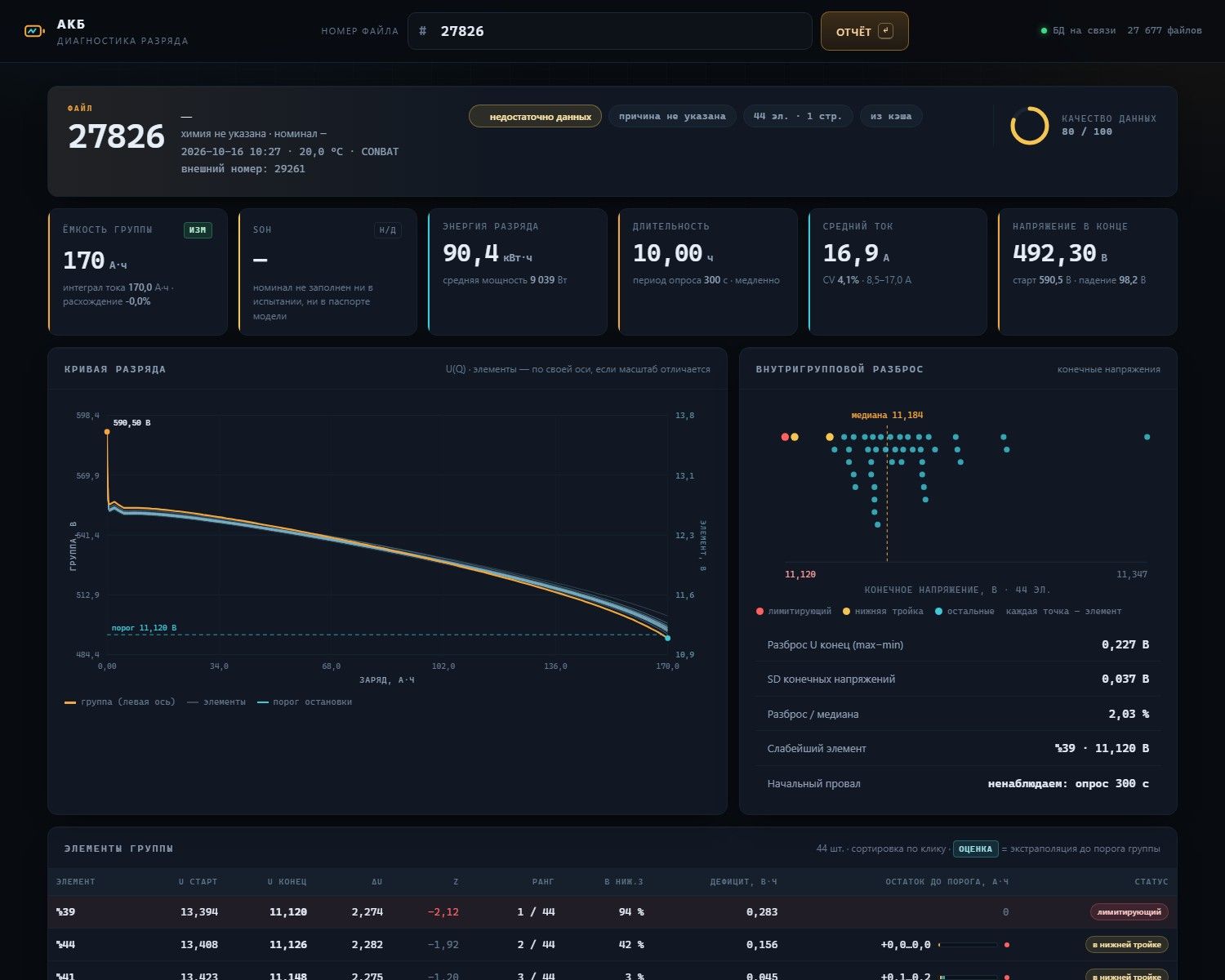Click the end point of discharge curve
This screenshot has height=980, width=1225.
667,638
